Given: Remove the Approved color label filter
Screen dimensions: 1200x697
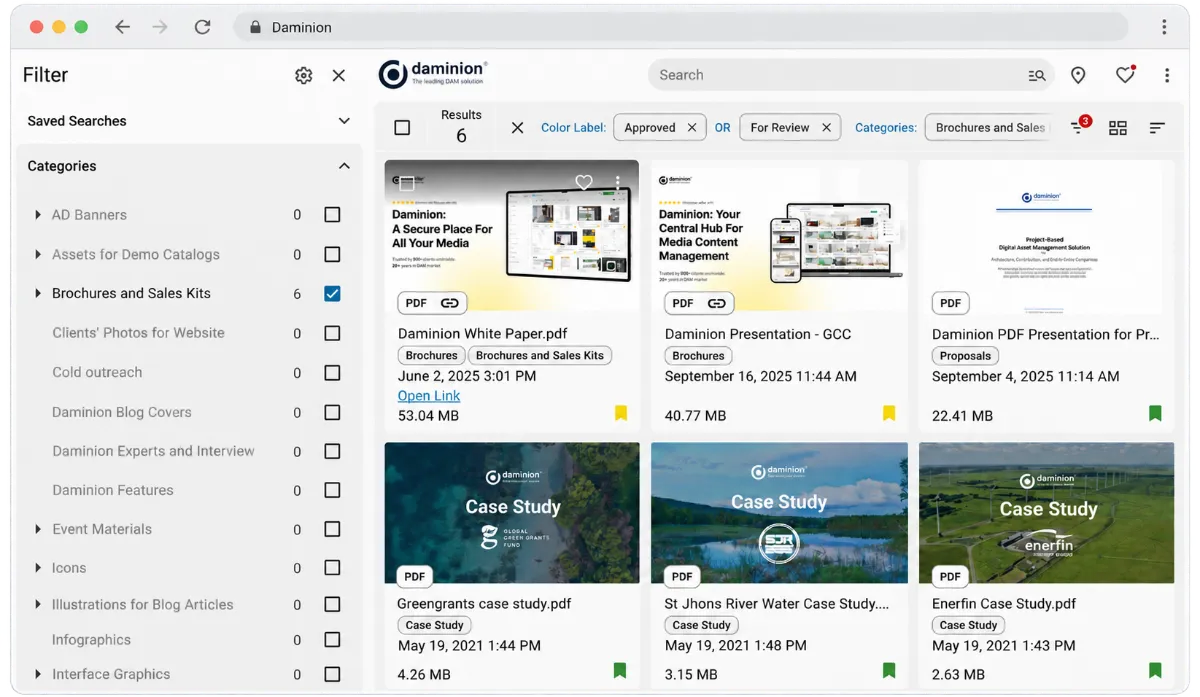Looking at the screenshot, I should point(691,128).
